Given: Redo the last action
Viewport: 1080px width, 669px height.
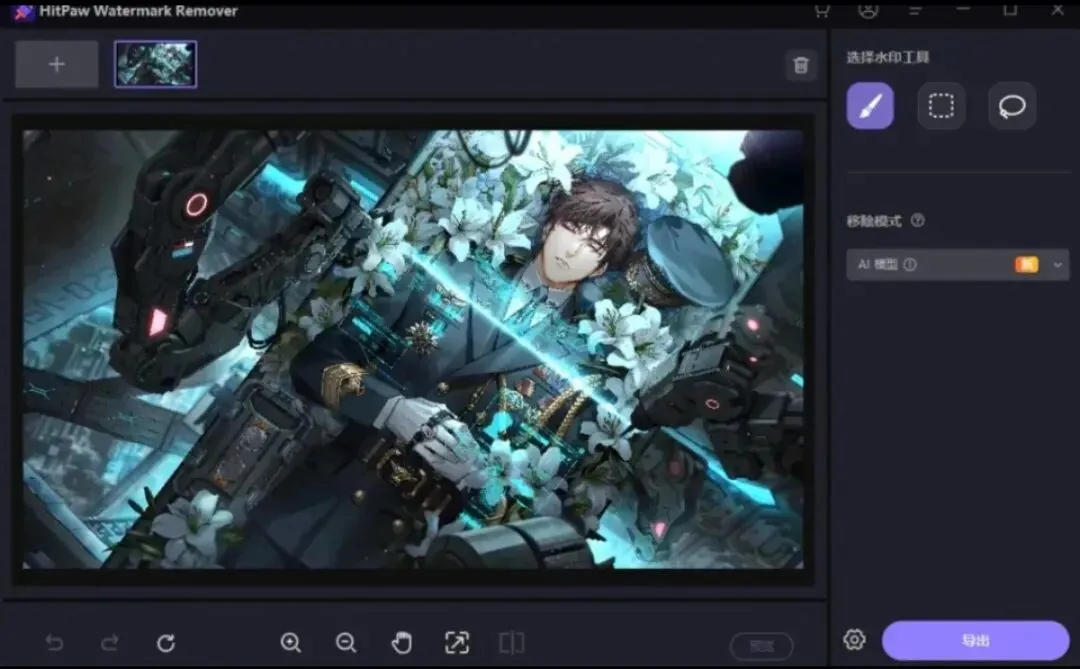Looking at the screenshot, I should coord(110,643).
